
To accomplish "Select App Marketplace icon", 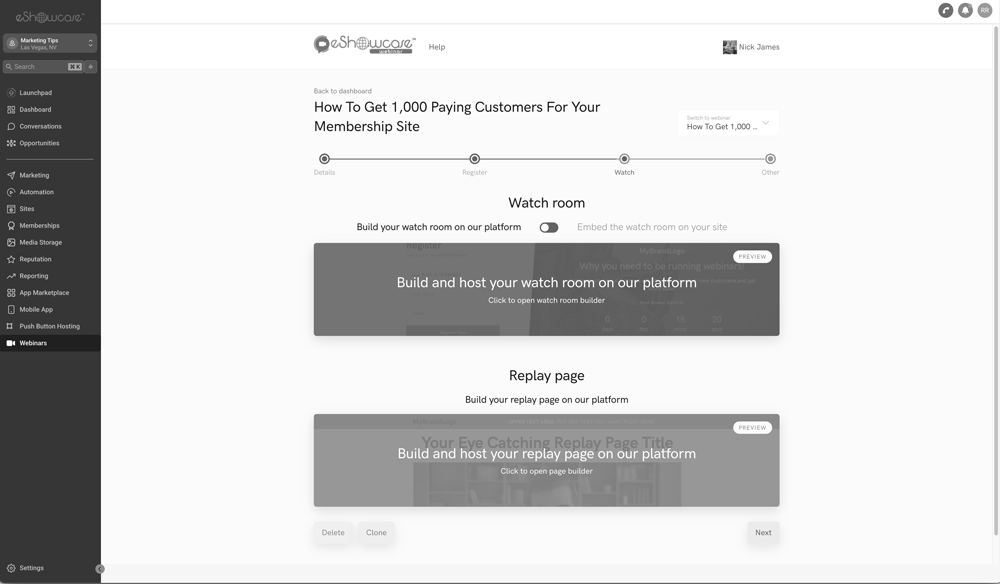I will tap(11, 293).
